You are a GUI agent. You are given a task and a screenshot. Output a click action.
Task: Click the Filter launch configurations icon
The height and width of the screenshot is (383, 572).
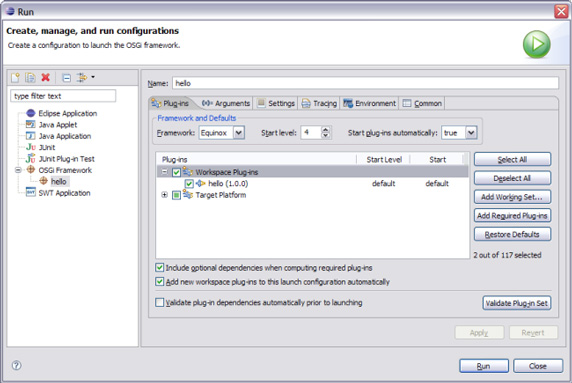click(x=82, y=77)
